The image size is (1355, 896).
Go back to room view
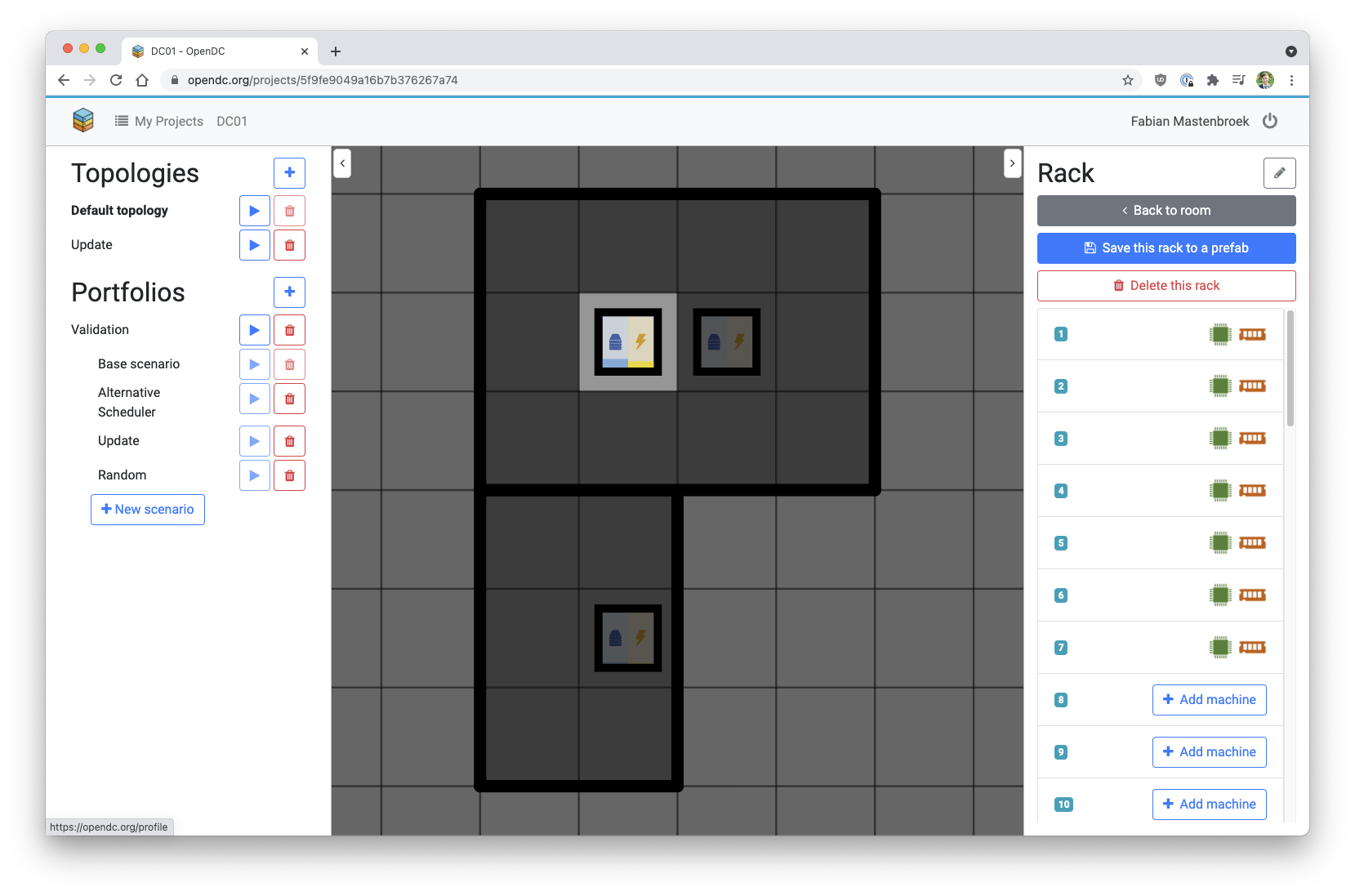1166,211
